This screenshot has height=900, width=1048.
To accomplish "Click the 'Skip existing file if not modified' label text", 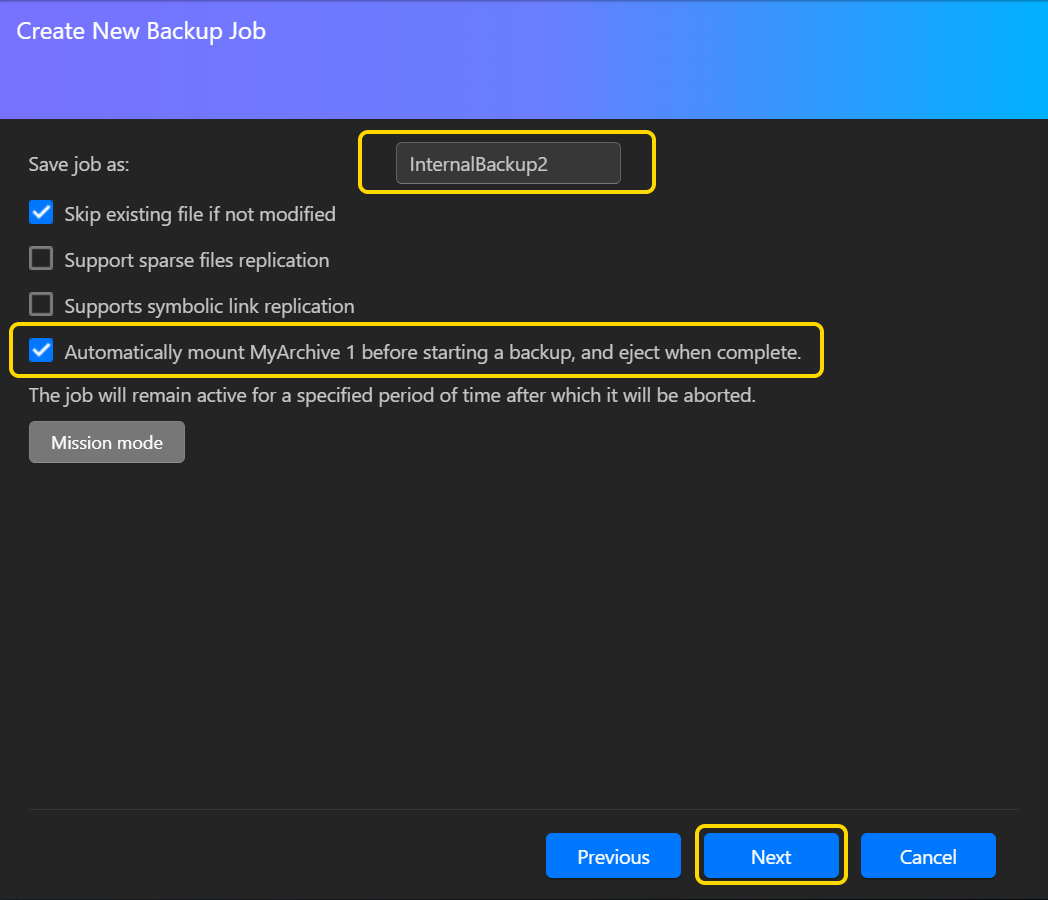I will 200,214.
